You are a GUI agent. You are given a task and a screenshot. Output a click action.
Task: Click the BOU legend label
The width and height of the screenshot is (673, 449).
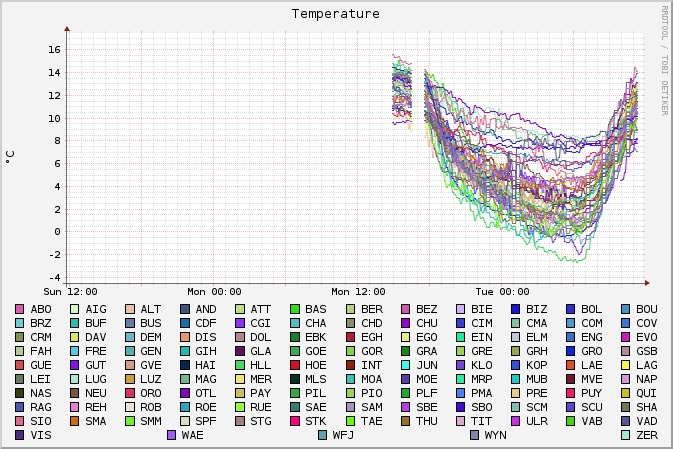point(647,309)
